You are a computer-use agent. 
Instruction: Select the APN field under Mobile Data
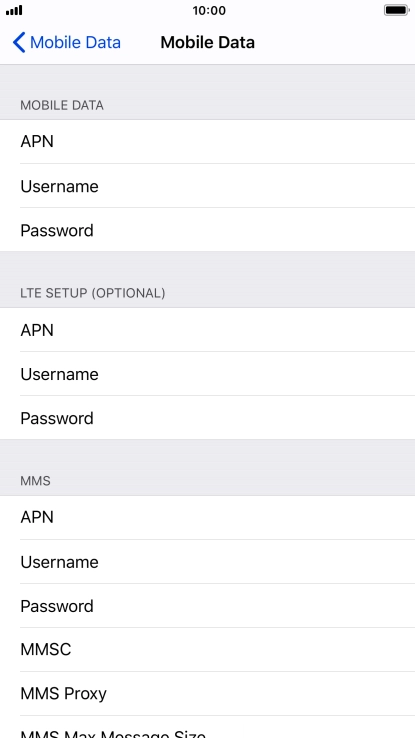(208, 142)
